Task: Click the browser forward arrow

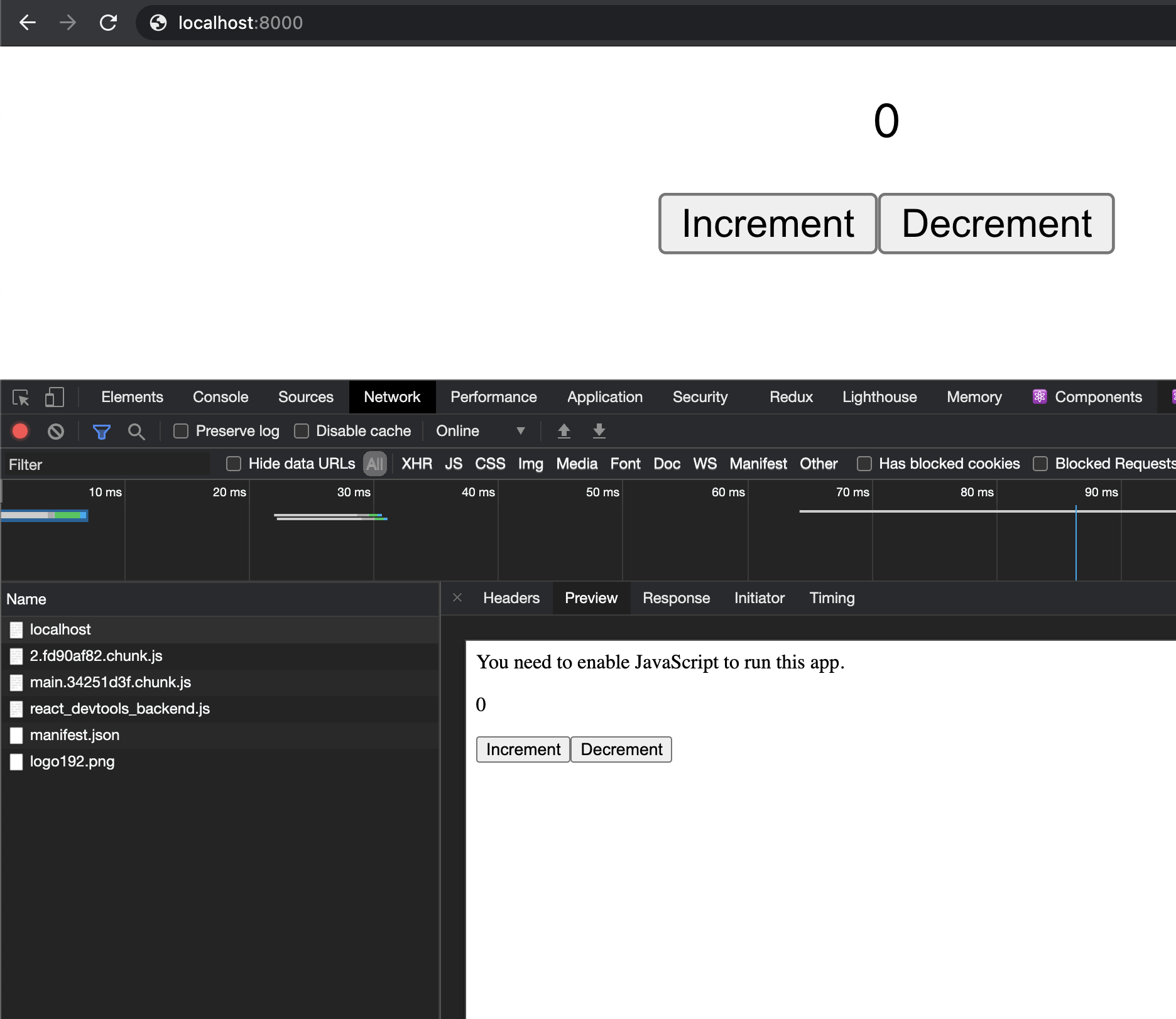Action: pos(68,23)
